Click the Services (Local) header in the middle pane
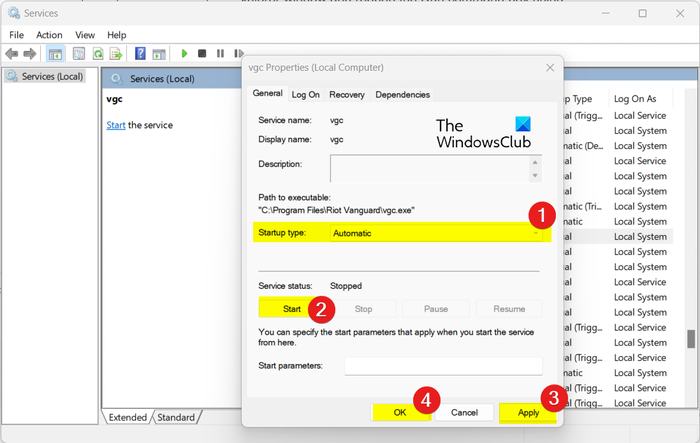 (162, 79)
